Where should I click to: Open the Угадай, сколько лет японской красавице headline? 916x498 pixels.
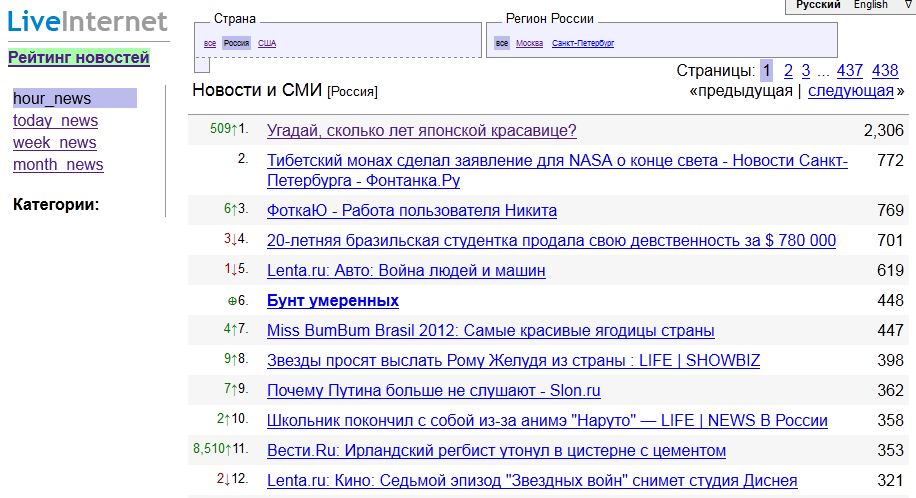click(421, 131)
